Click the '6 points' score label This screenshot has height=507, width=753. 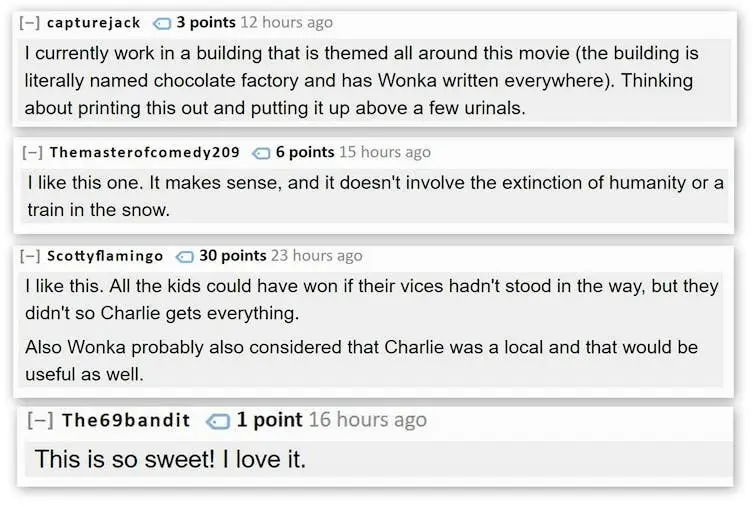tap(305, 152)
